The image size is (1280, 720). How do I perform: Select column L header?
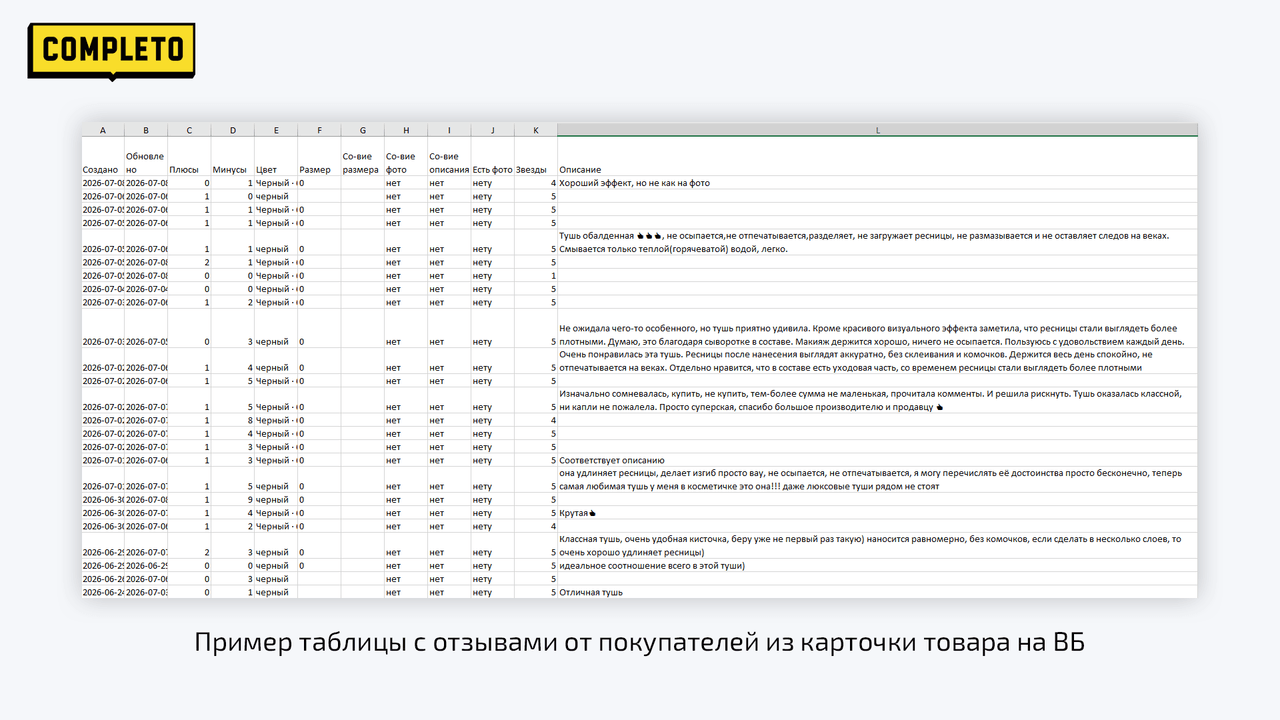[x=877, y=130]
